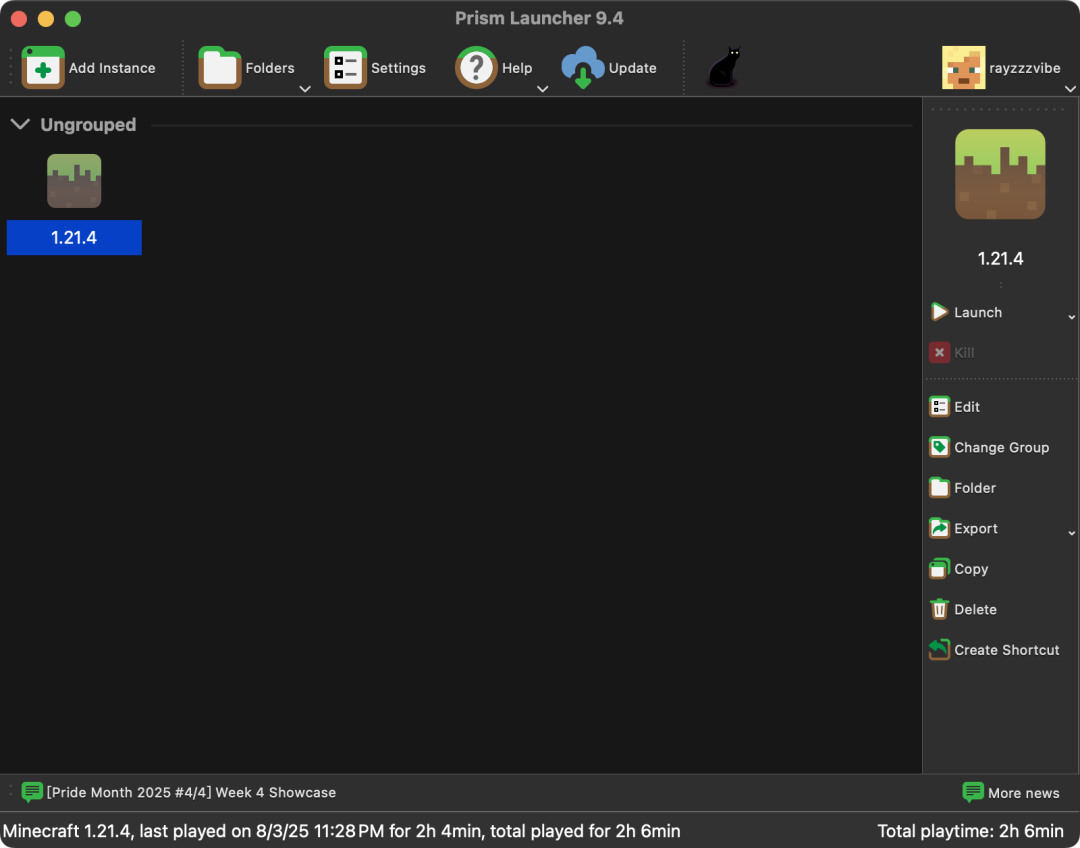
Task: Expand the Export options dropdown arrow
Action: click(x=1072, y=533)
